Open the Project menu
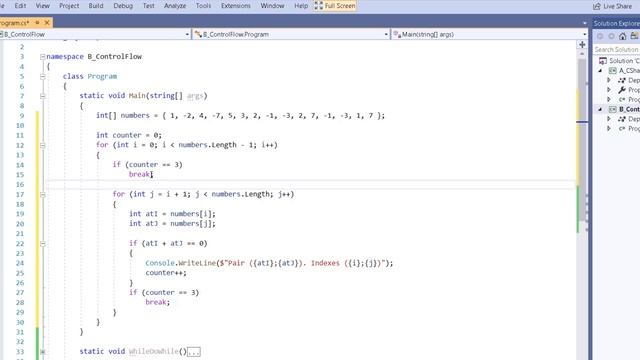The width and height of the screenshot is (640, 360). 69,6
